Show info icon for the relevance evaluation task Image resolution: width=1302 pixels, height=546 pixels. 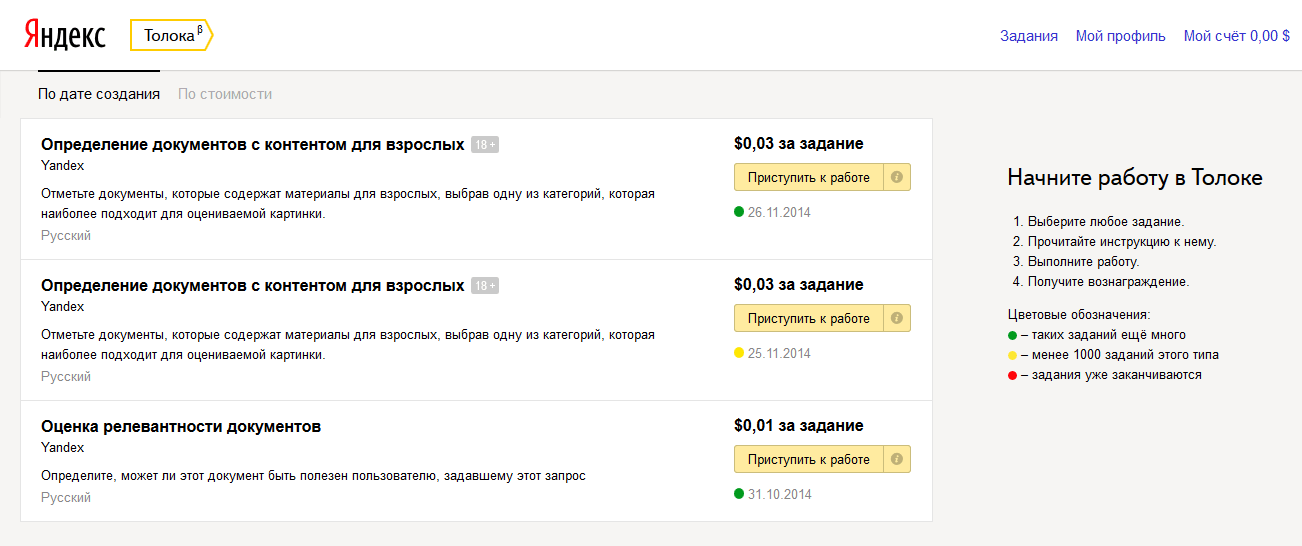897,459
